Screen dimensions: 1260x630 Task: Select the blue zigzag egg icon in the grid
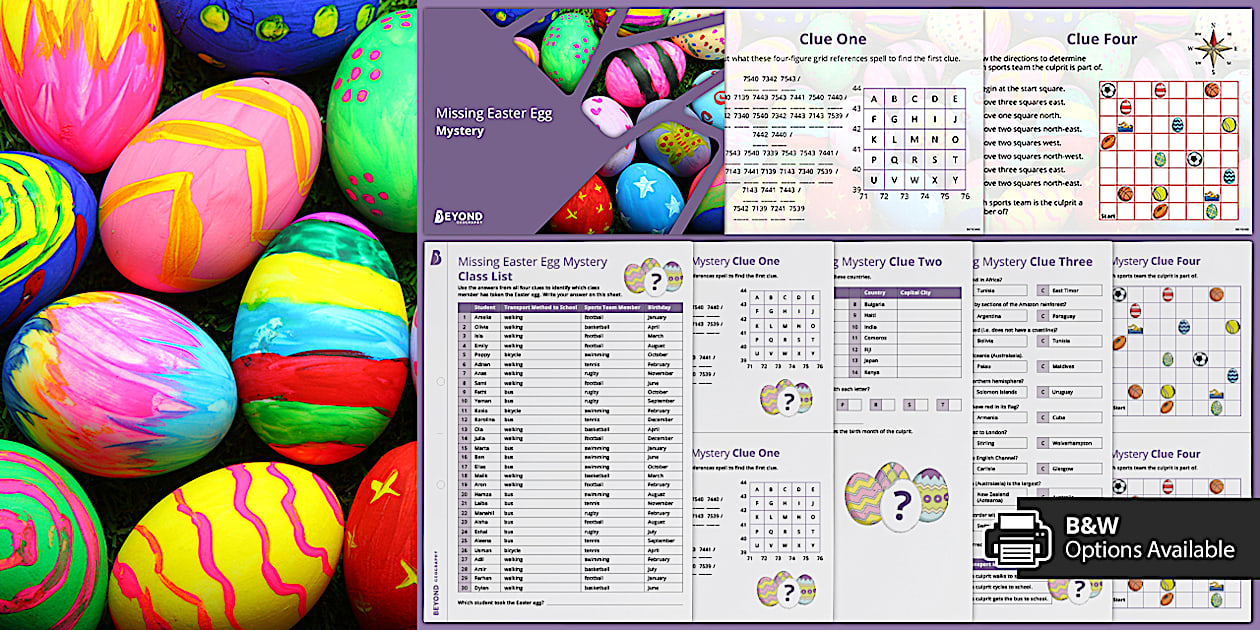(1177, 125)
